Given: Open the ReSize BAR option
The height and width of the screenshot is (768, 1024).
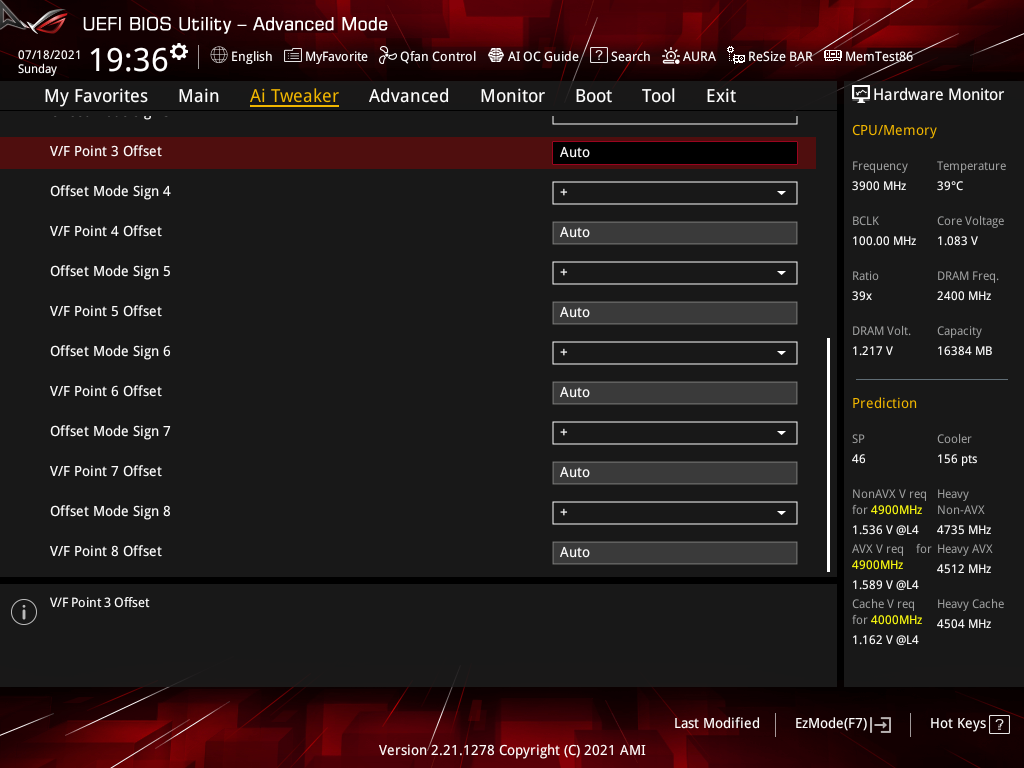Looking at the screenshot, I should (x=770, y=56).
